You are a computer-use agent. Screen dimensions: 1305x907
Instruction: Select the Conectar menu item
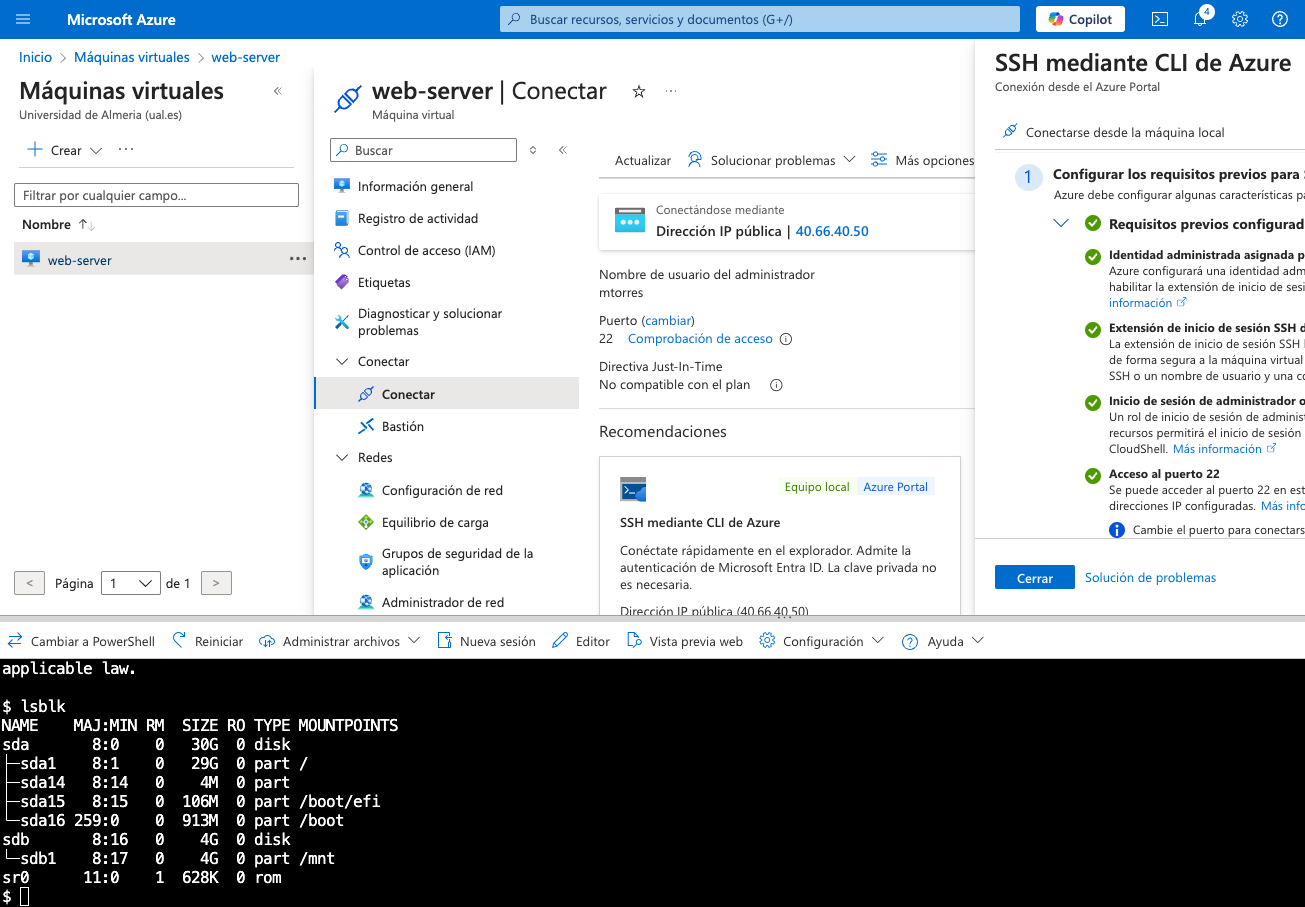[x=446, y=394]
